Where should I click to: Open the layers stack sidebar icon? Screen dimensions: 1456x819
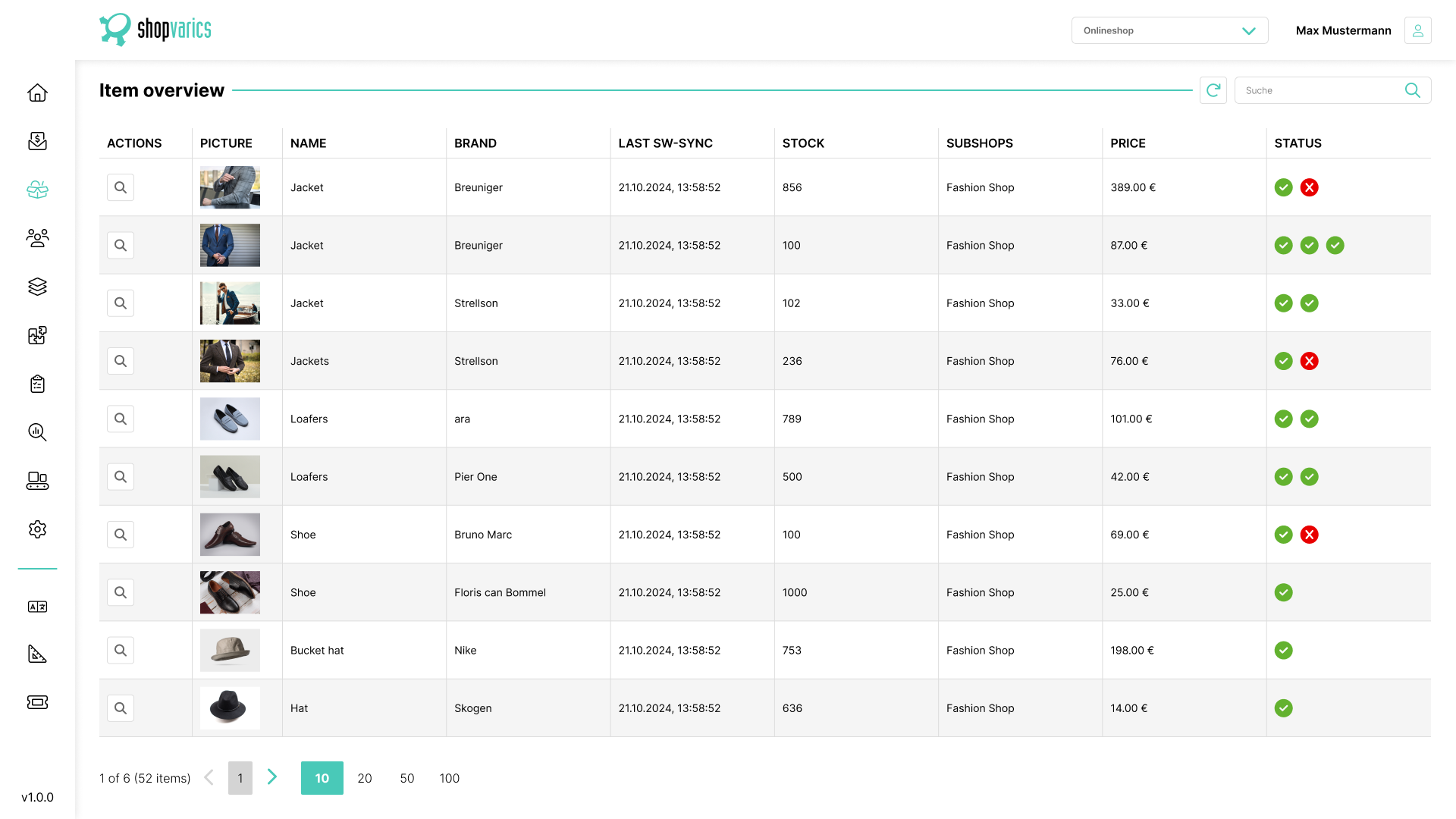coord(37,287)
